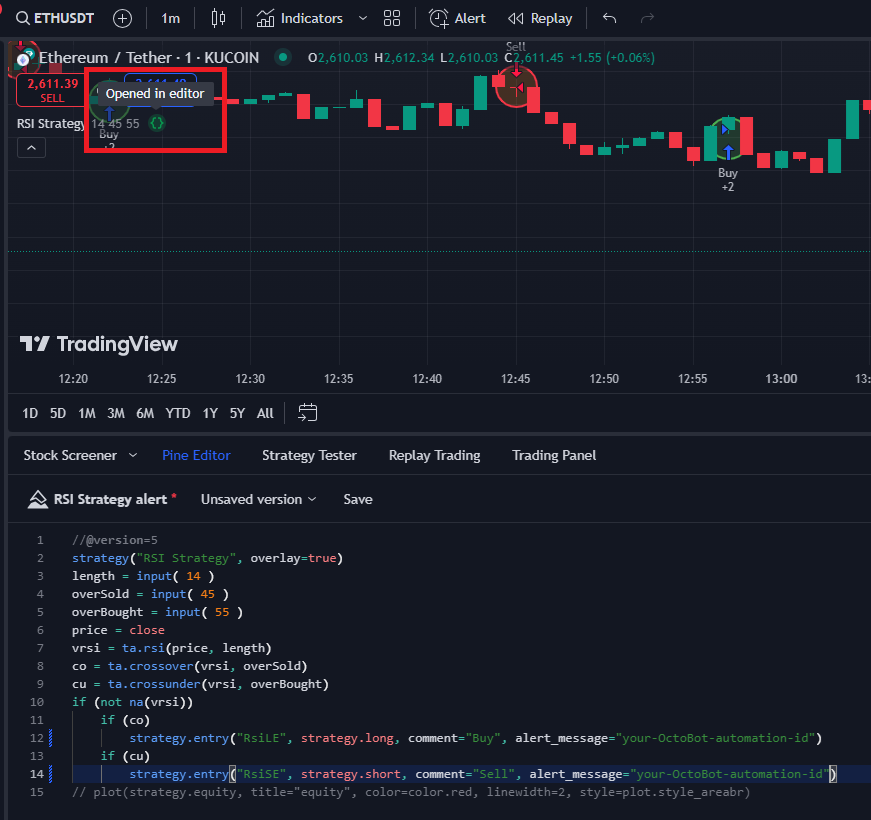Open the Unsaved version dropdown

pos(258,499)
